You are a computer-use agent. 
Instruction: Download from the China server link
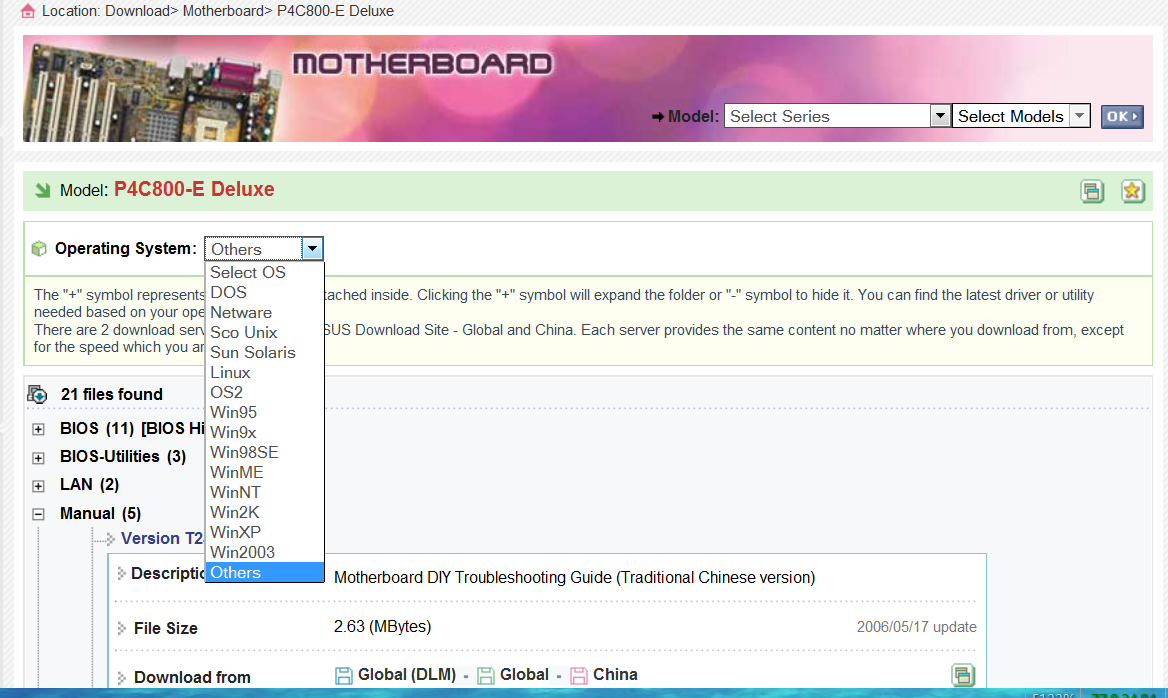click(615, 675)
